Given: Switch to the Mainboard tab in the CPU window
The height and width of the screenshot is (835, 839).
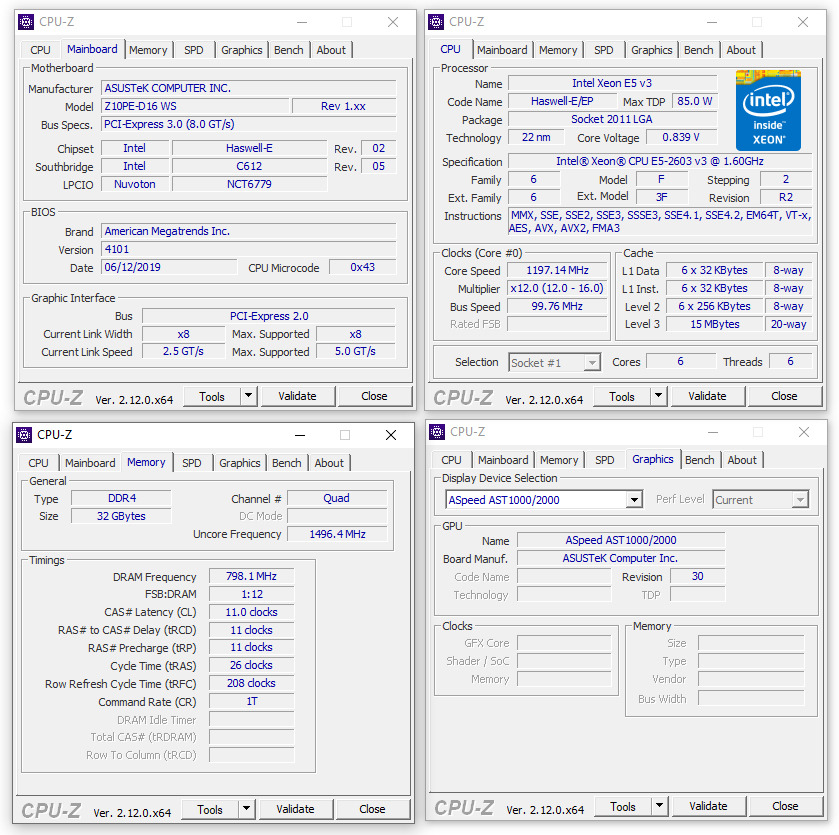Looking at the screenshot, I should click(x=502, y=50).
